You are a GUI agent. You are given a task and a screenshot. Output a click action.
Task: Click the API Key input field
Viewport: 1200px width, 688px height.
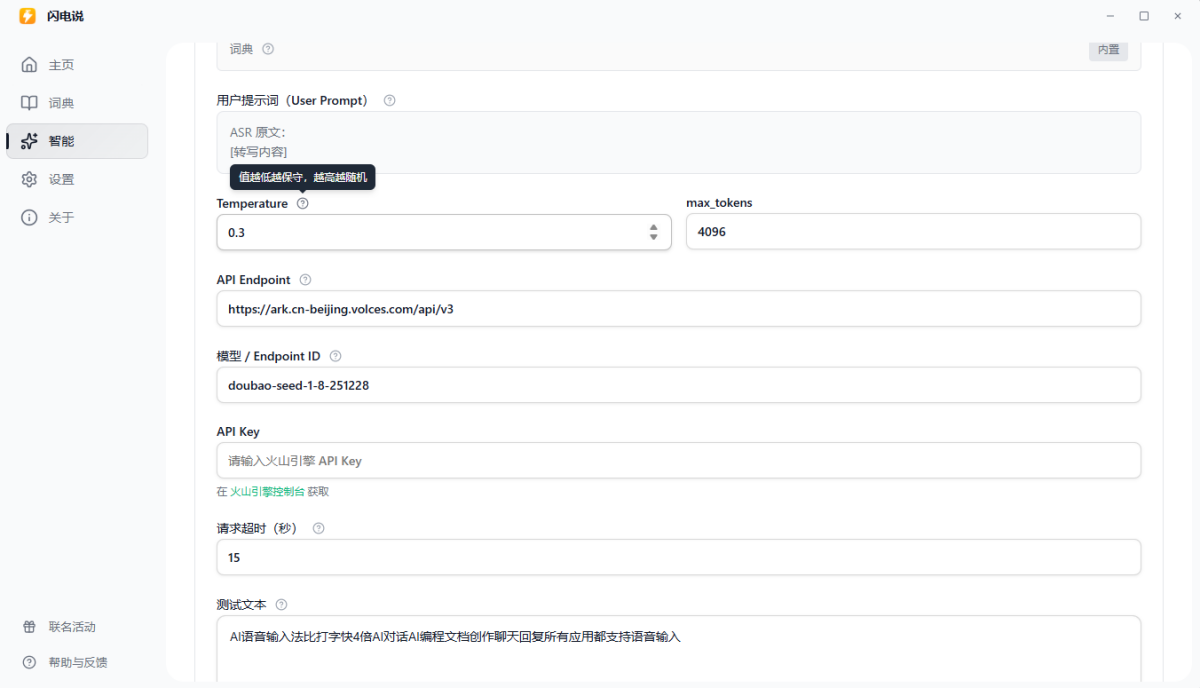click(x=678, y=461)
